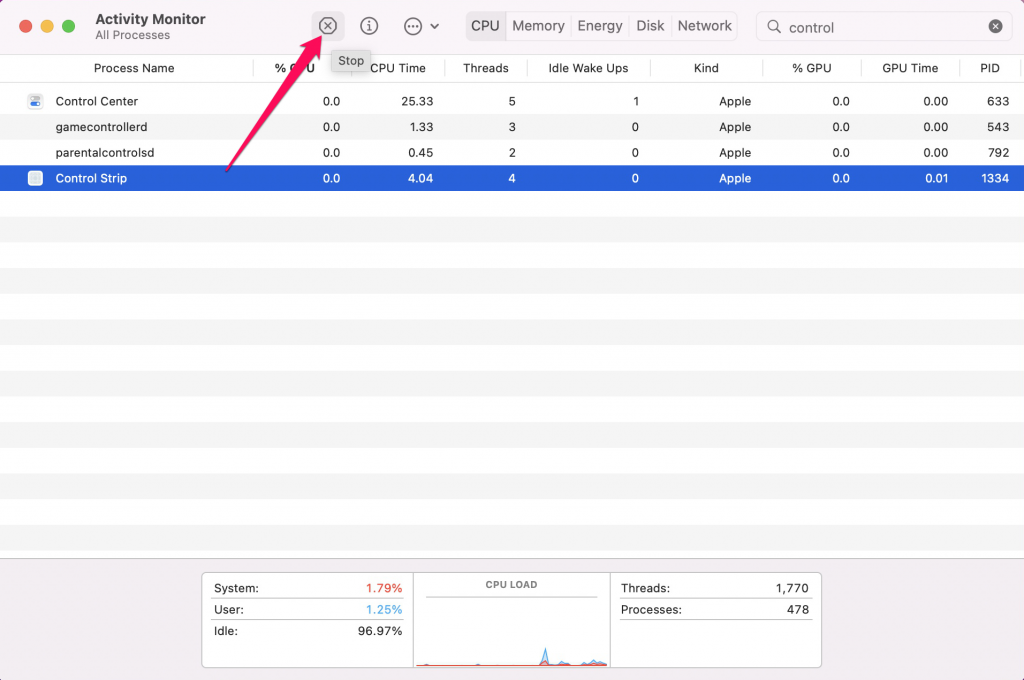Click the Activity Monitor window title
The height and width of the screenshot is (680, 1024).
tap(150, 19)
